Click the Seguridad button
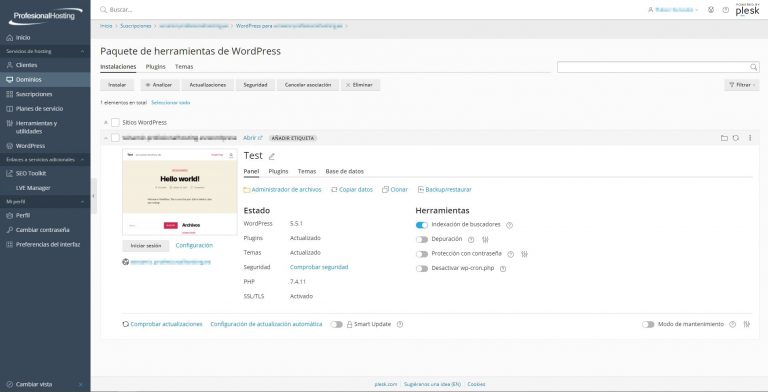This screenshot has height=392, width=768. pos(255,85)
